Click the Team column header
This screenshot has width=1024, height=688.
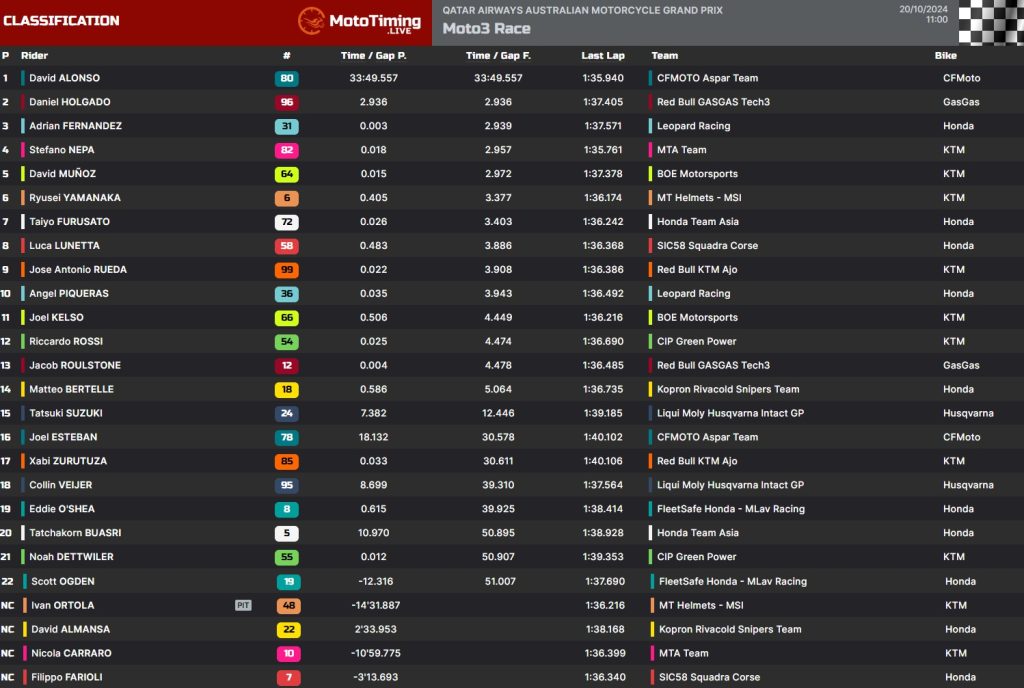[x=664, y=56]
